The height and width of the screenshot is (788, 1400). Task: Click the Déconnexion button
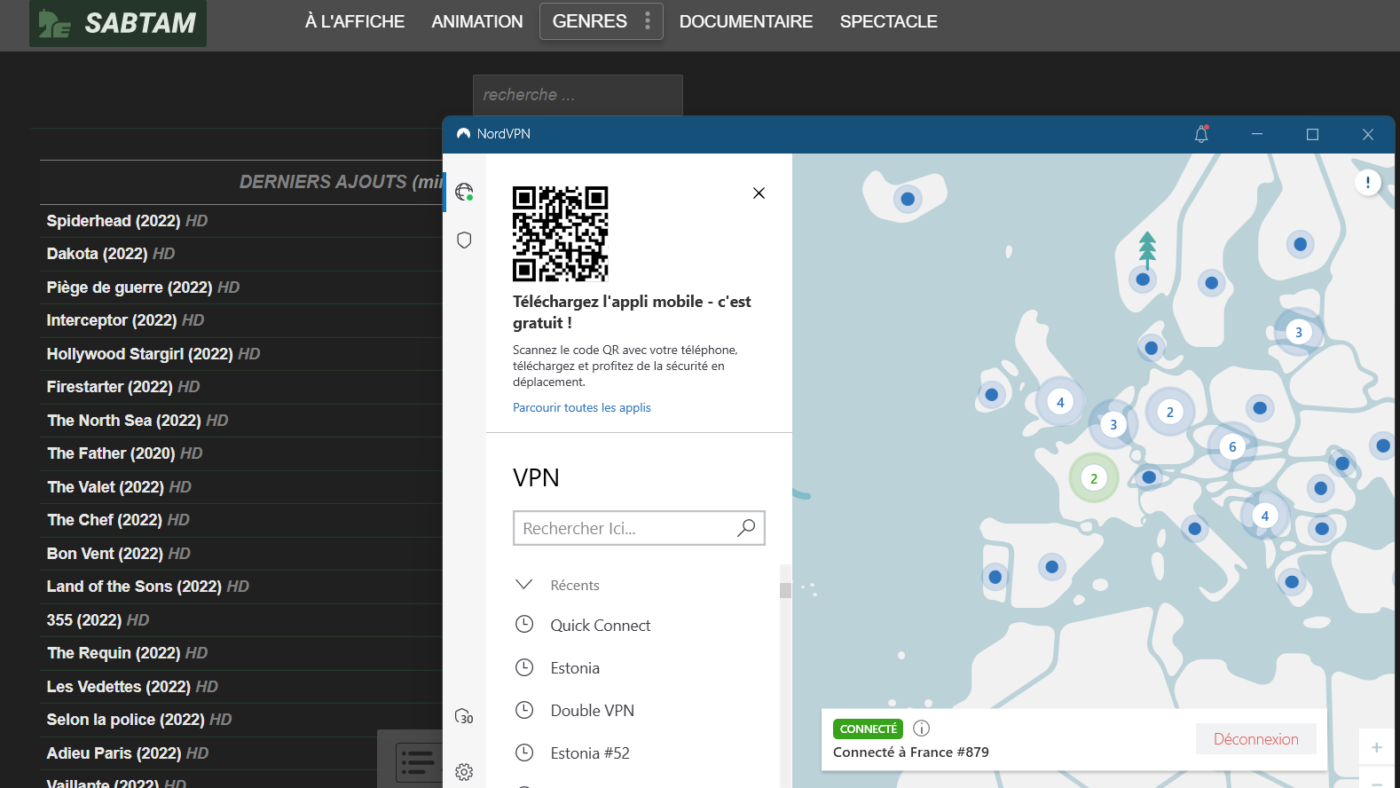pos(1256,739)
